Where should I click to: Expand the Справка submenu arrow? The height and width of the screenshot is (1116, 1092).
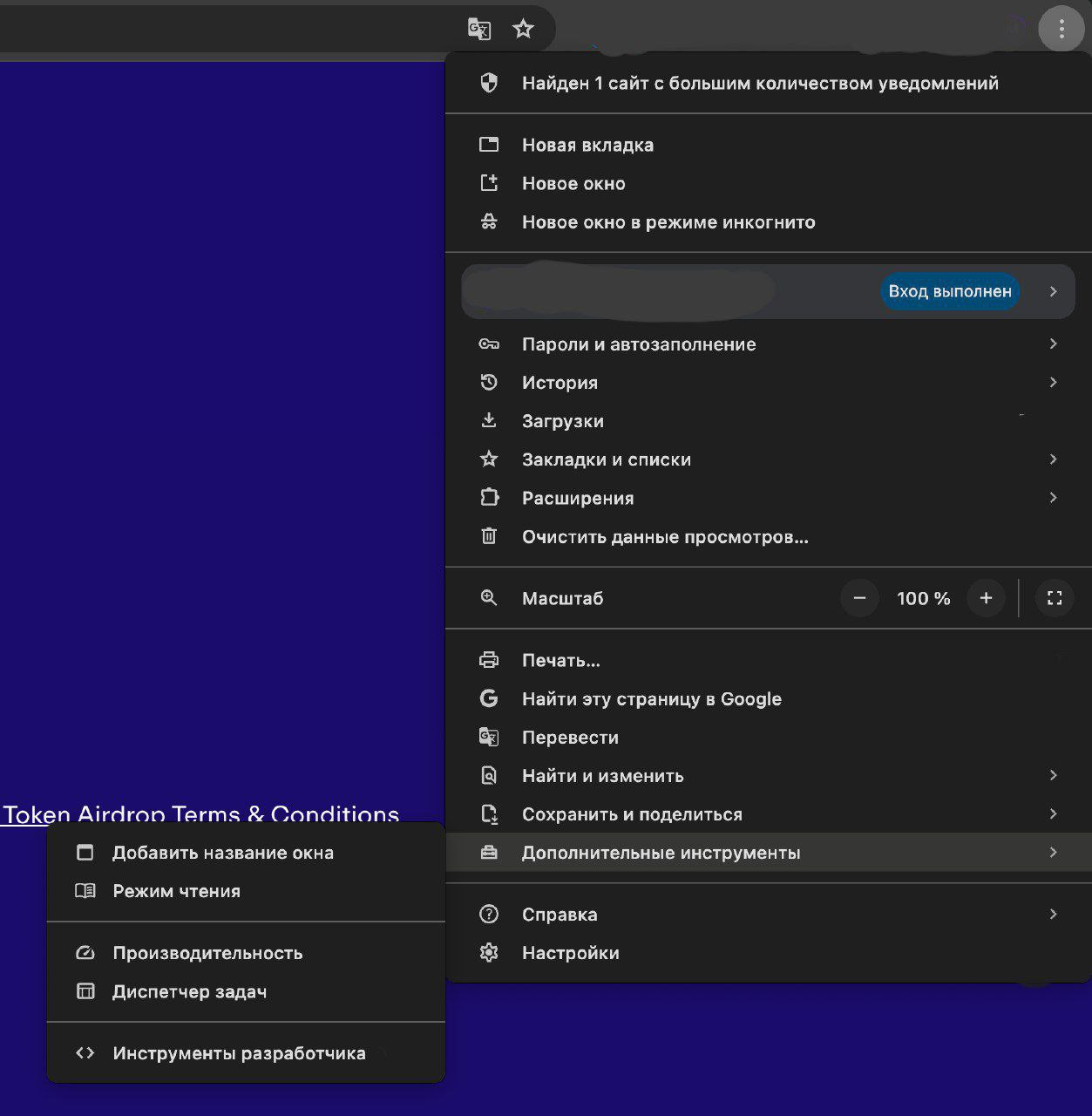pyautogui.click(x=1053, y=914)
